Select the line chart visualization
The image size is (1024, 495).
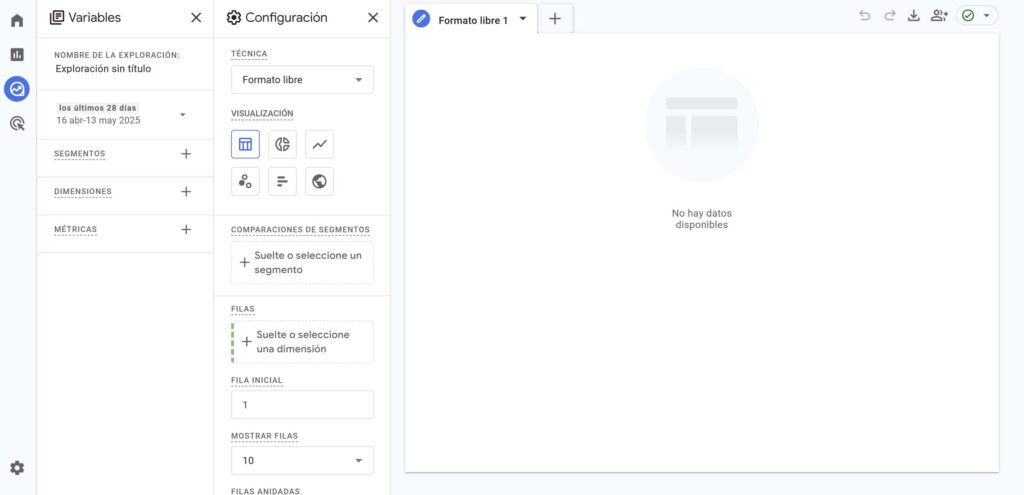[319, 144]
